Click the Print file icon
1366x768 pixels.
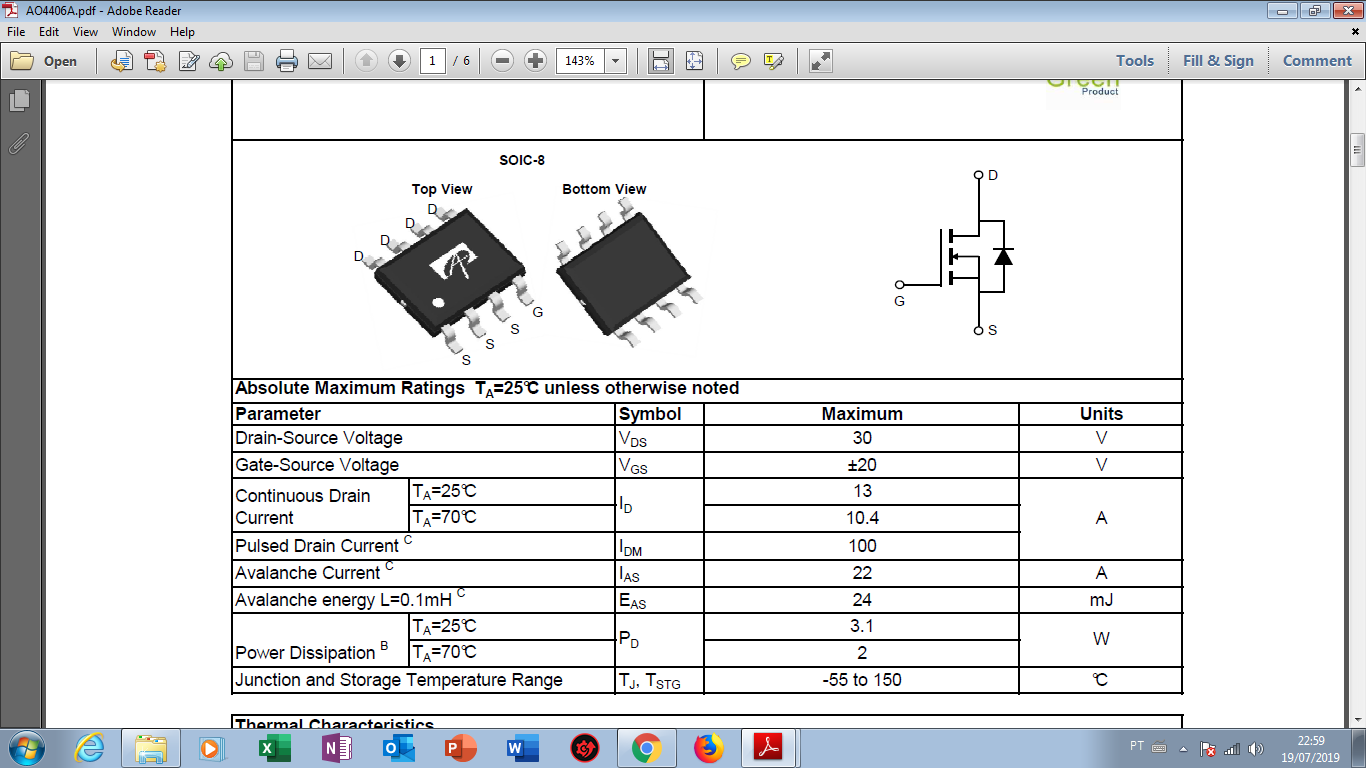[287, 61]
